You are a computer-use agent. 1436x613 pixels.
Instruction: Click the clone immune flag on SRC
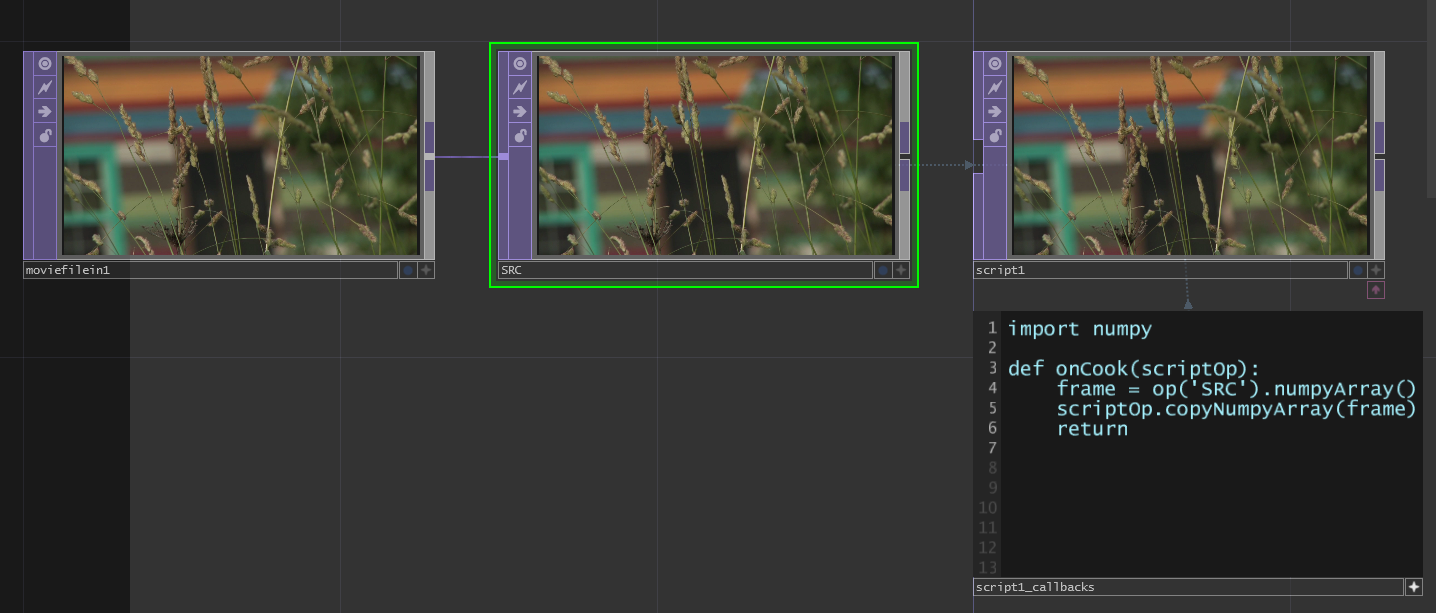pyautogui.click(x=520, y=88)
